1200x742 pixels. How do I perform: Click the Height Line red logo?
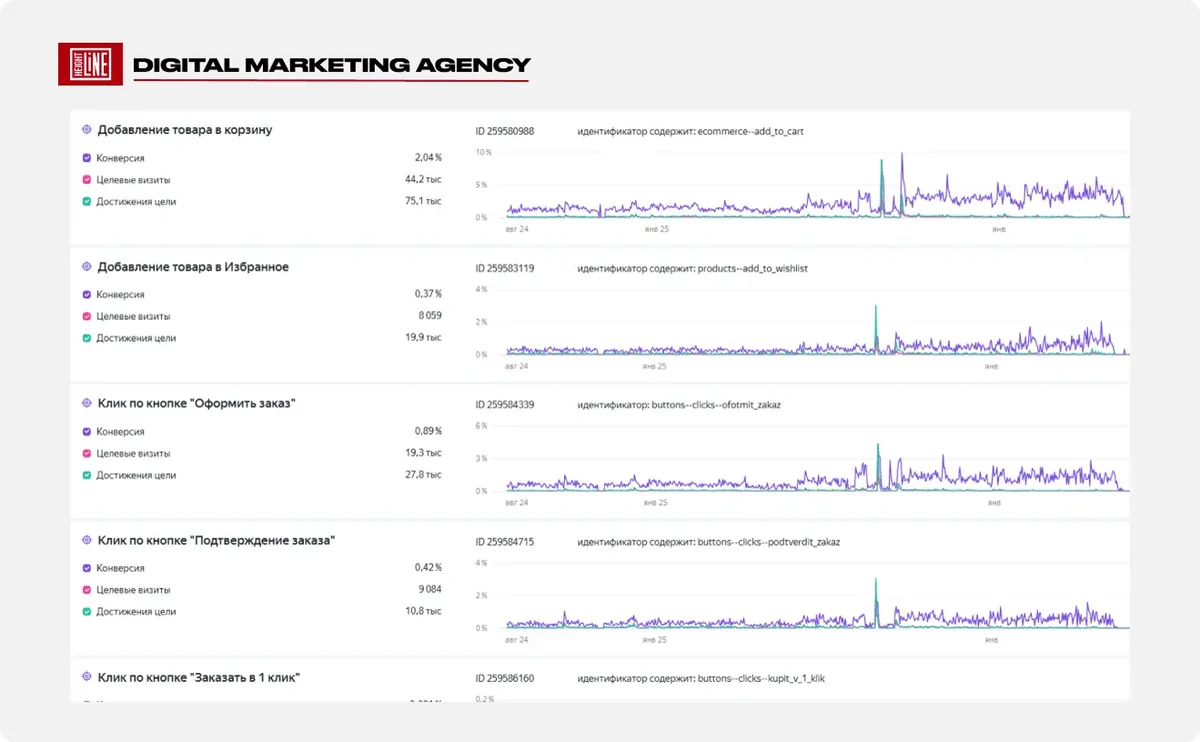(91, 65)
